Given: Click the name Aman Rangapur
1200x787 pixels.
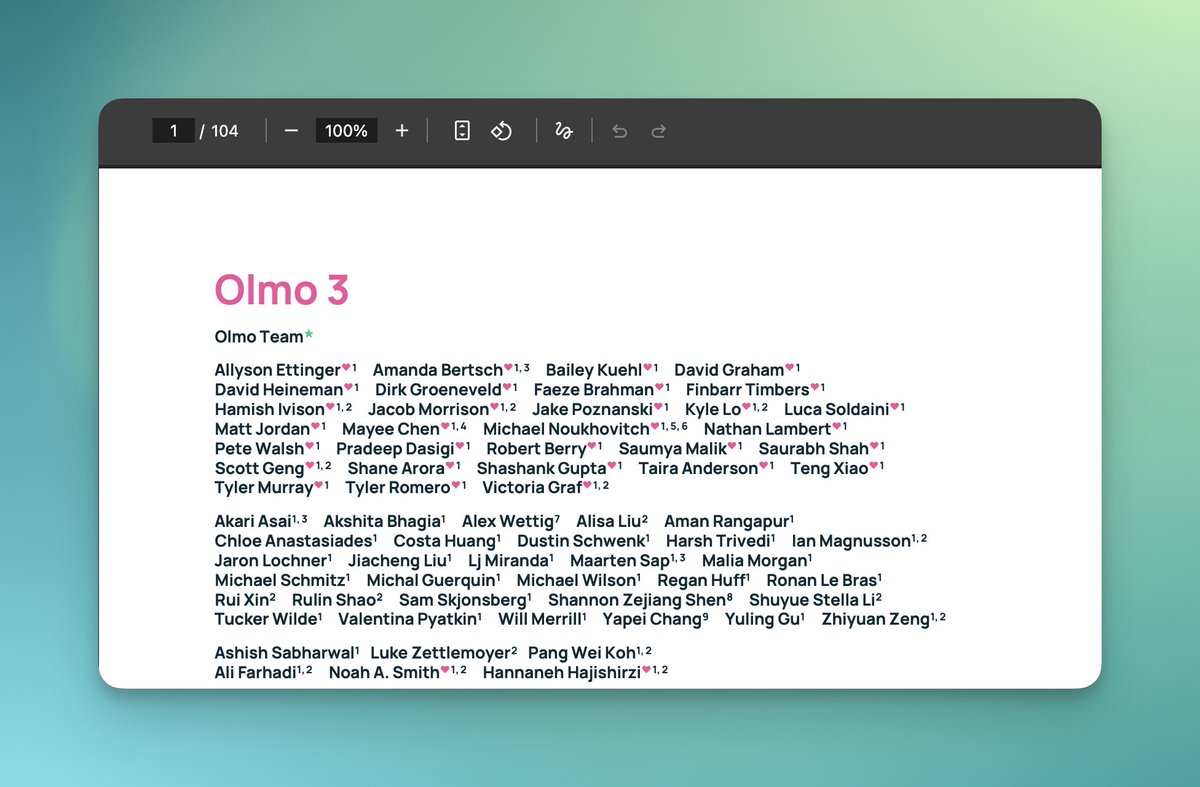Looking at the screenshot, I should [x=727, y=521].
